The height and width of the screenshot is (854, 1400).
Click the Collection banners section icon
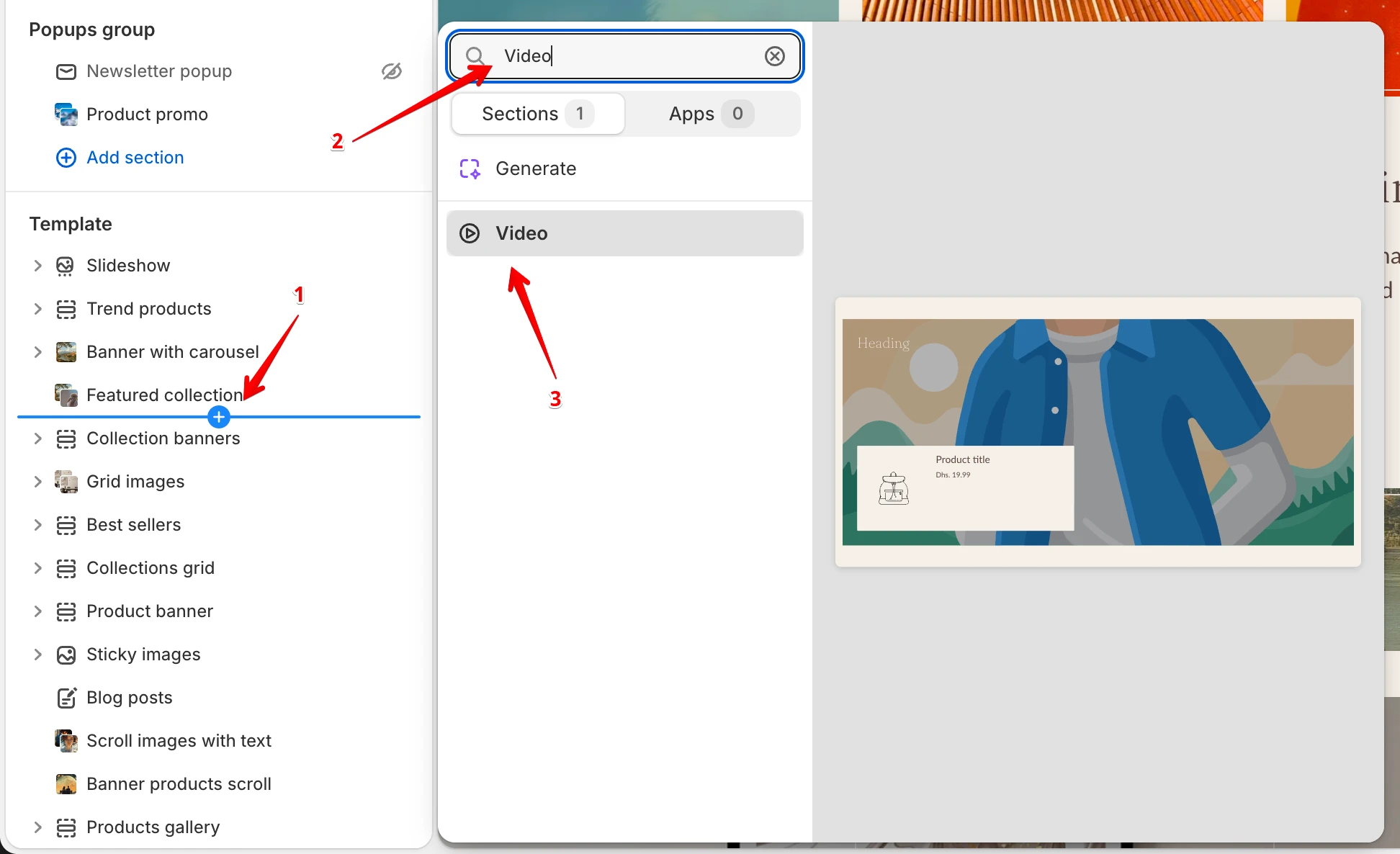coord(66,439)
